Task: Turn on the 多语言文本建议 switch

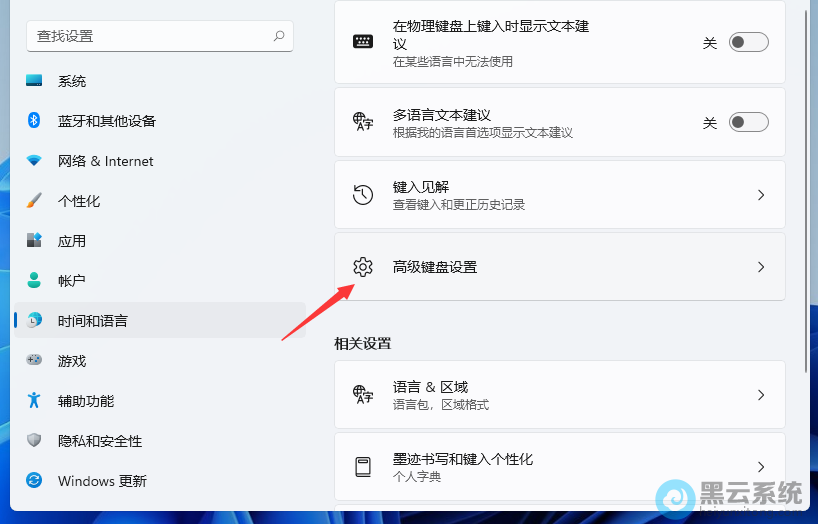Action: point(748,123)
